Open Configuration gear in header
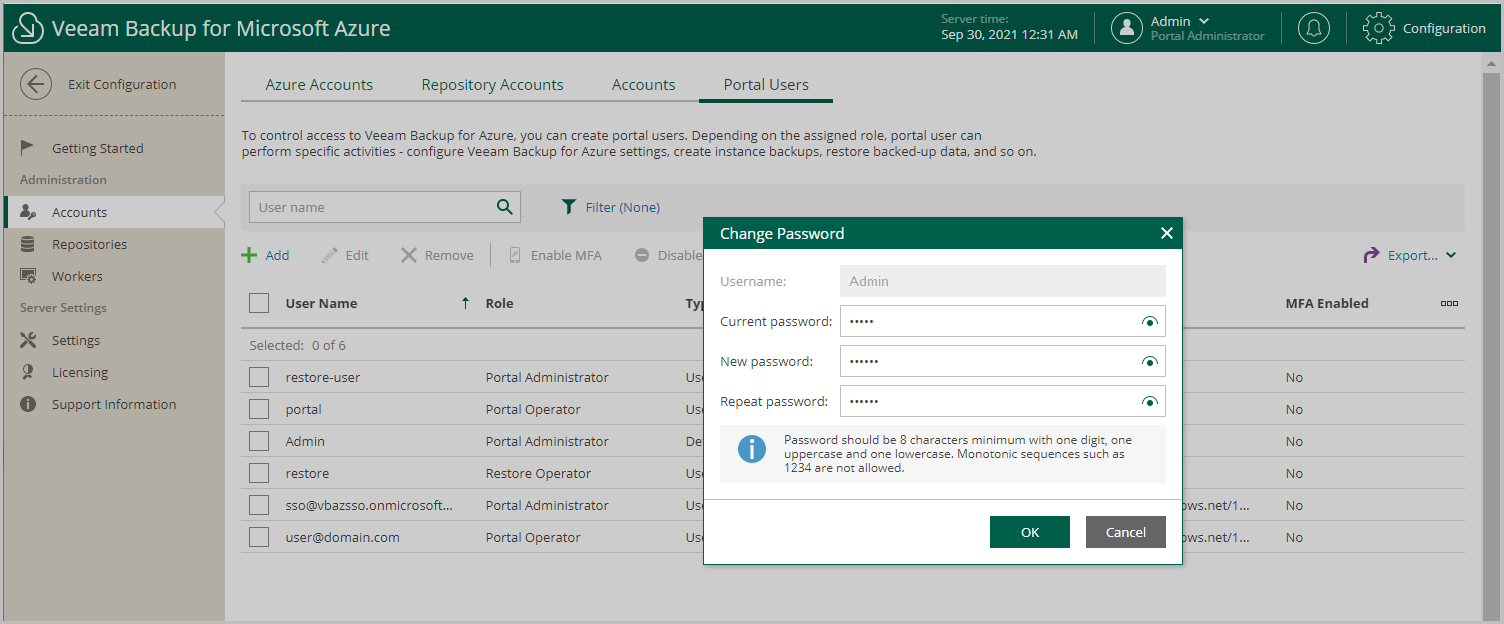This screenshot has width=1504, height=624. coord(1379,28)
